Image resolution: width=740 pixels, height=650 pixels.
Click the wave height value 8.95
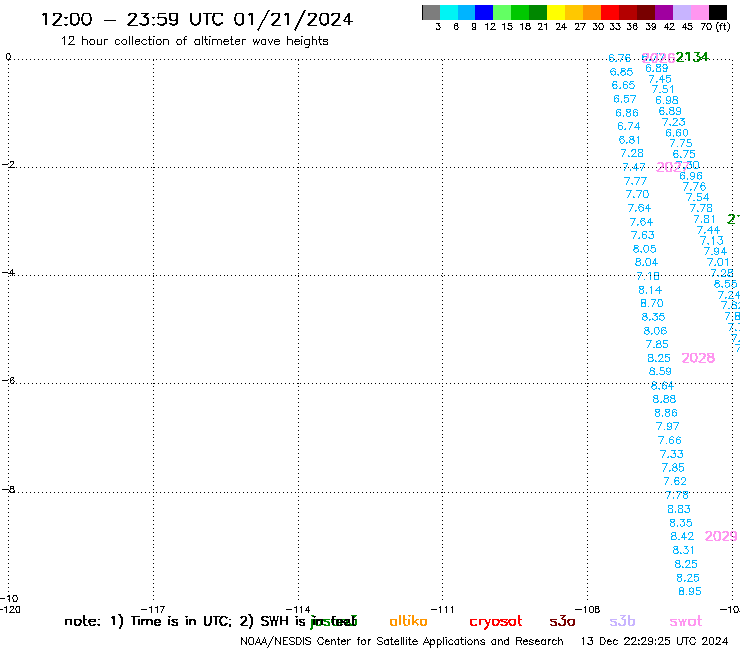tap(690, 591)
